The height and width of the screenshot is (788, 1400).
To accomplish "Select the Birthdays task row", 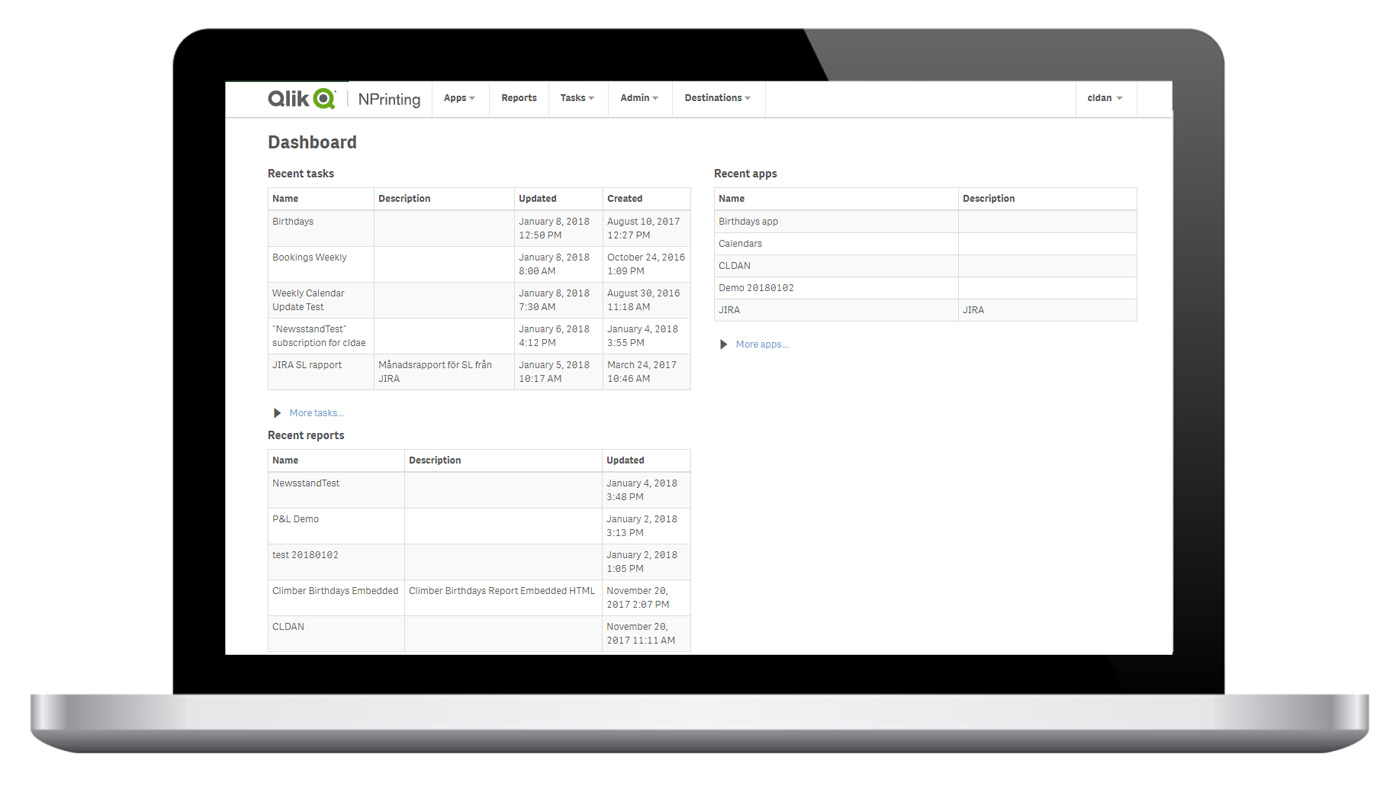I will (x=479, y=229).
